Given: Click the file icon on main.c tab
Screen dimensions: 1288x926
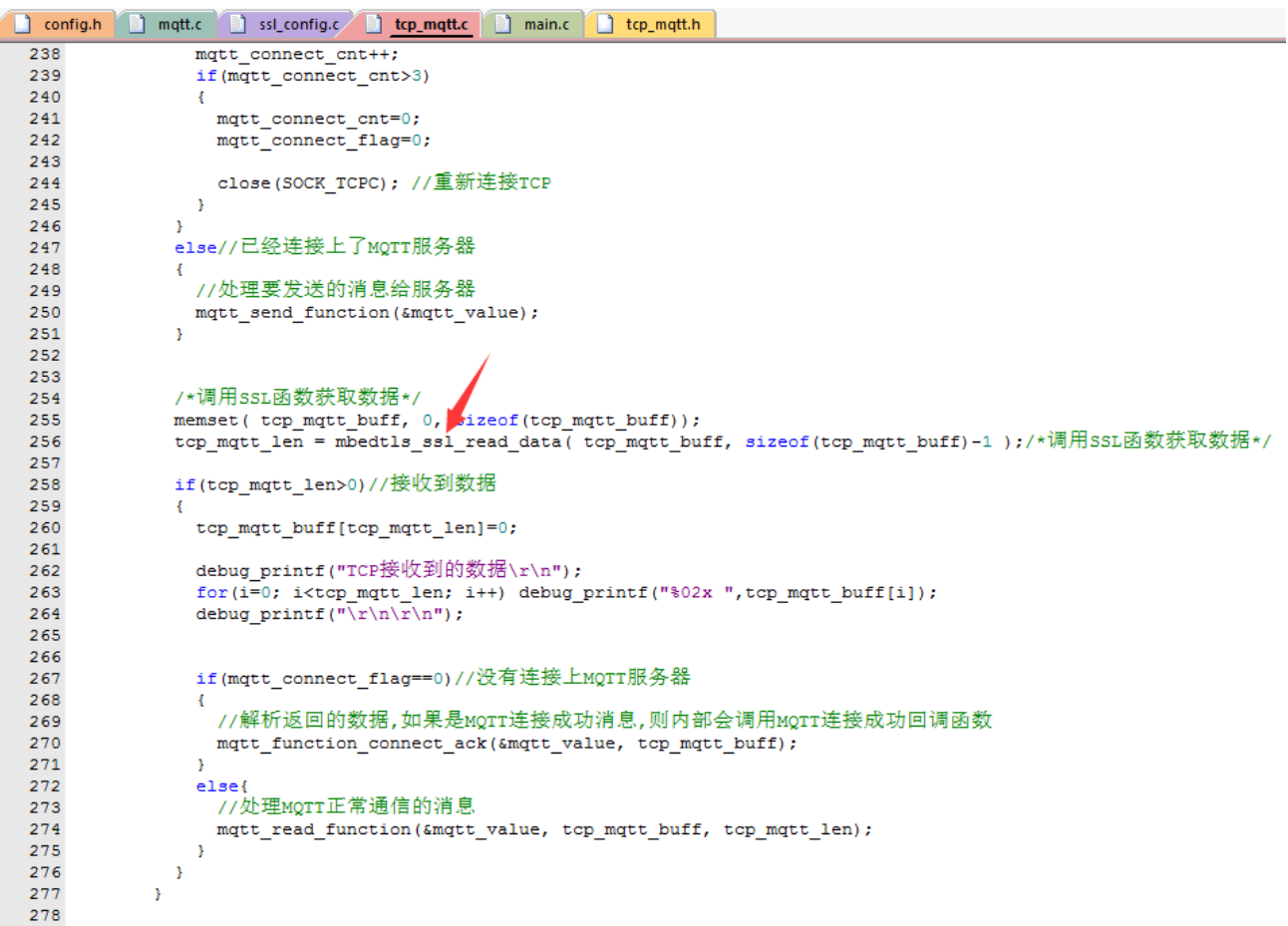Looking at the screenshot, I should (503, 24).
